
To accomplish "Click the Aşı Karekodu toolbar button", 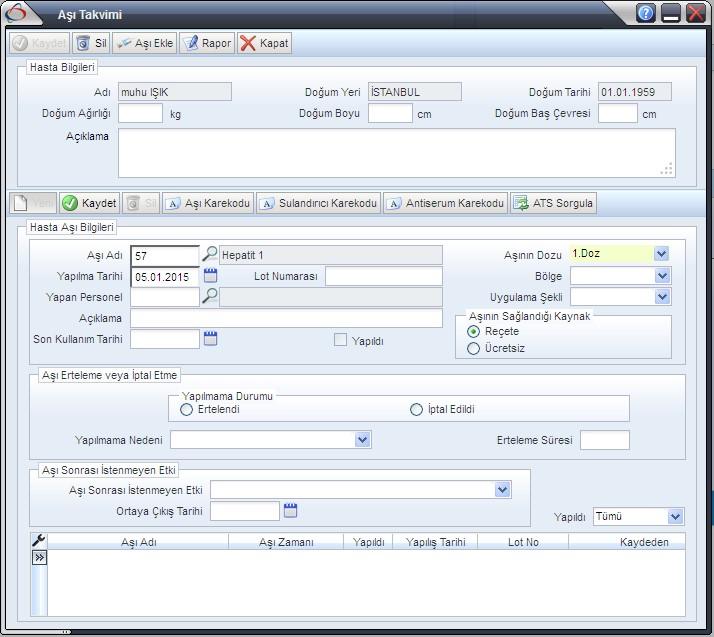I will 208,203.
